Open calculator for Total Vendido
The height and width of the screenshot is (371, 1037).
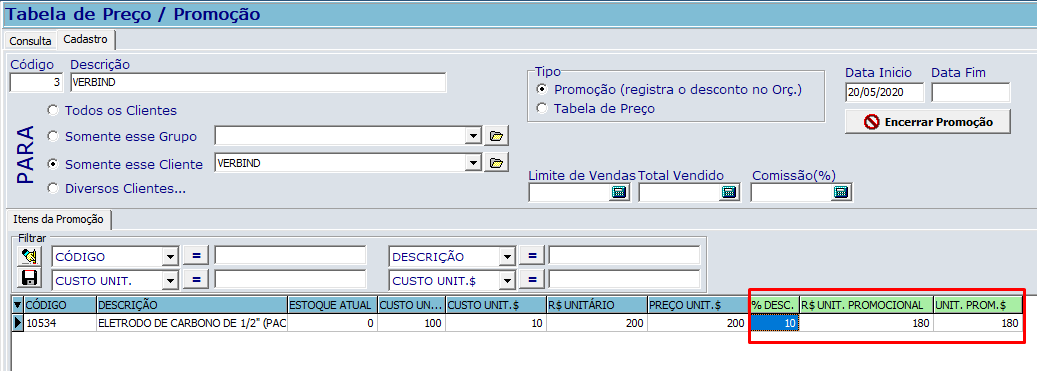click(729, 192)
